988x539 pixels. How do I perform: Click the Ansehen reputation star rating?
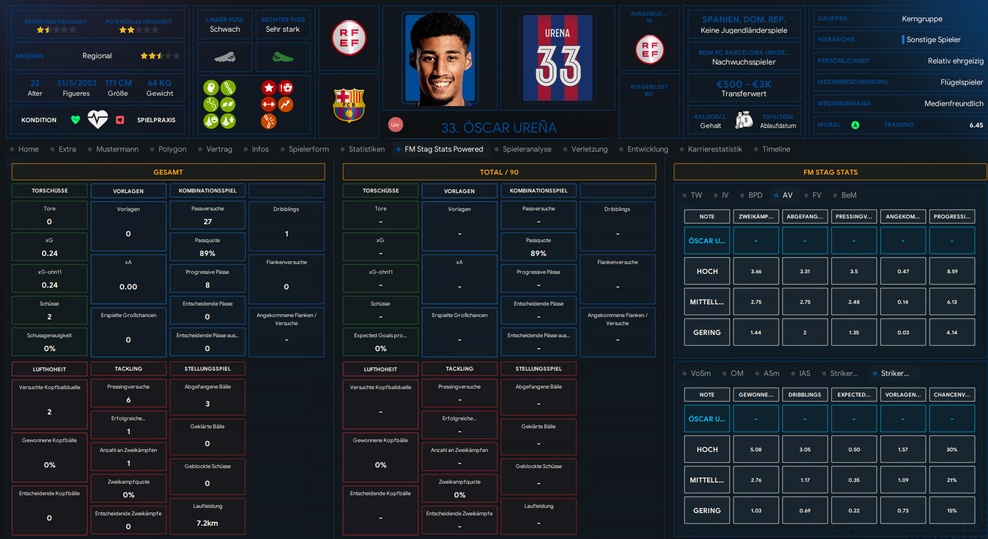pos(150,56)
